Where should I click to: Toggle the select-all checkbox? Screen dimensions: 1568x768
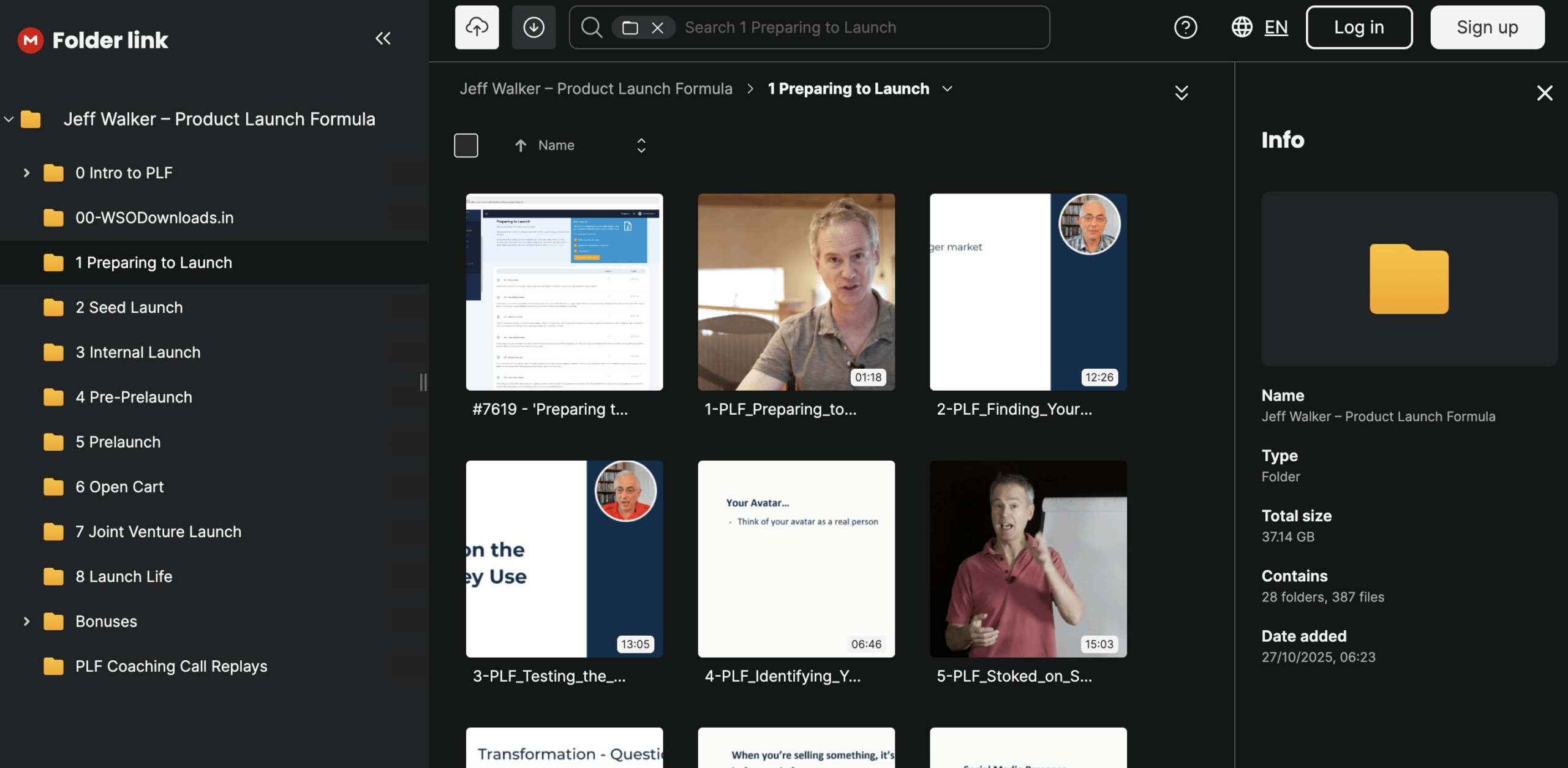click(466, 146)
